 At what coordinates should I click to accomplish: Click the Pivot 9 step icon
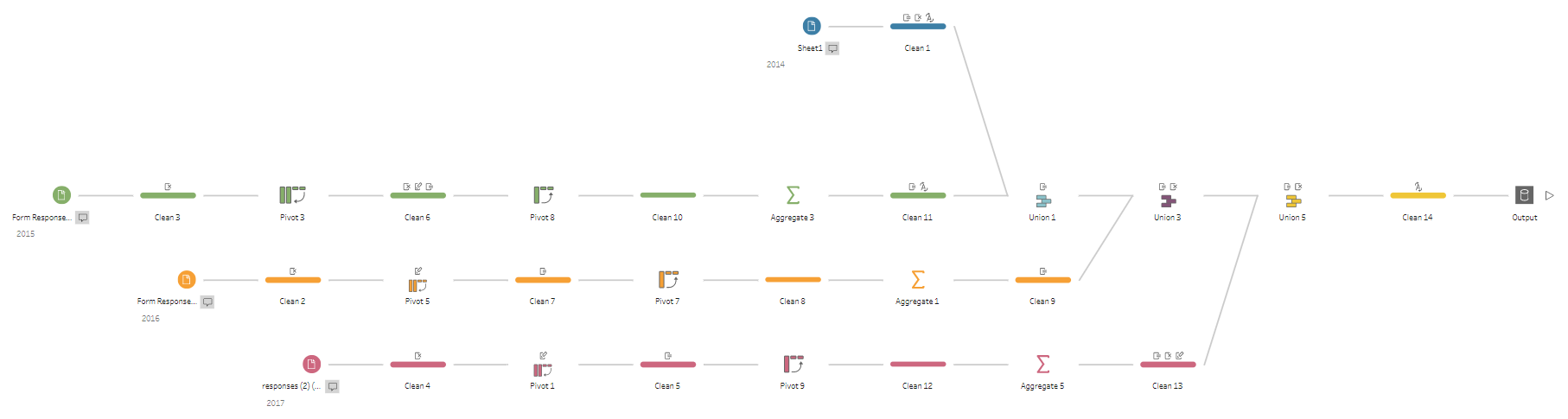[x=794, y=365]
